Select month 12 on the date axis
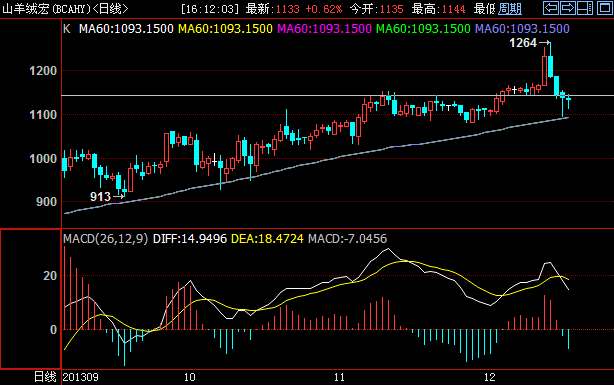Screen dimensions: 614x385 pos(489,377)
